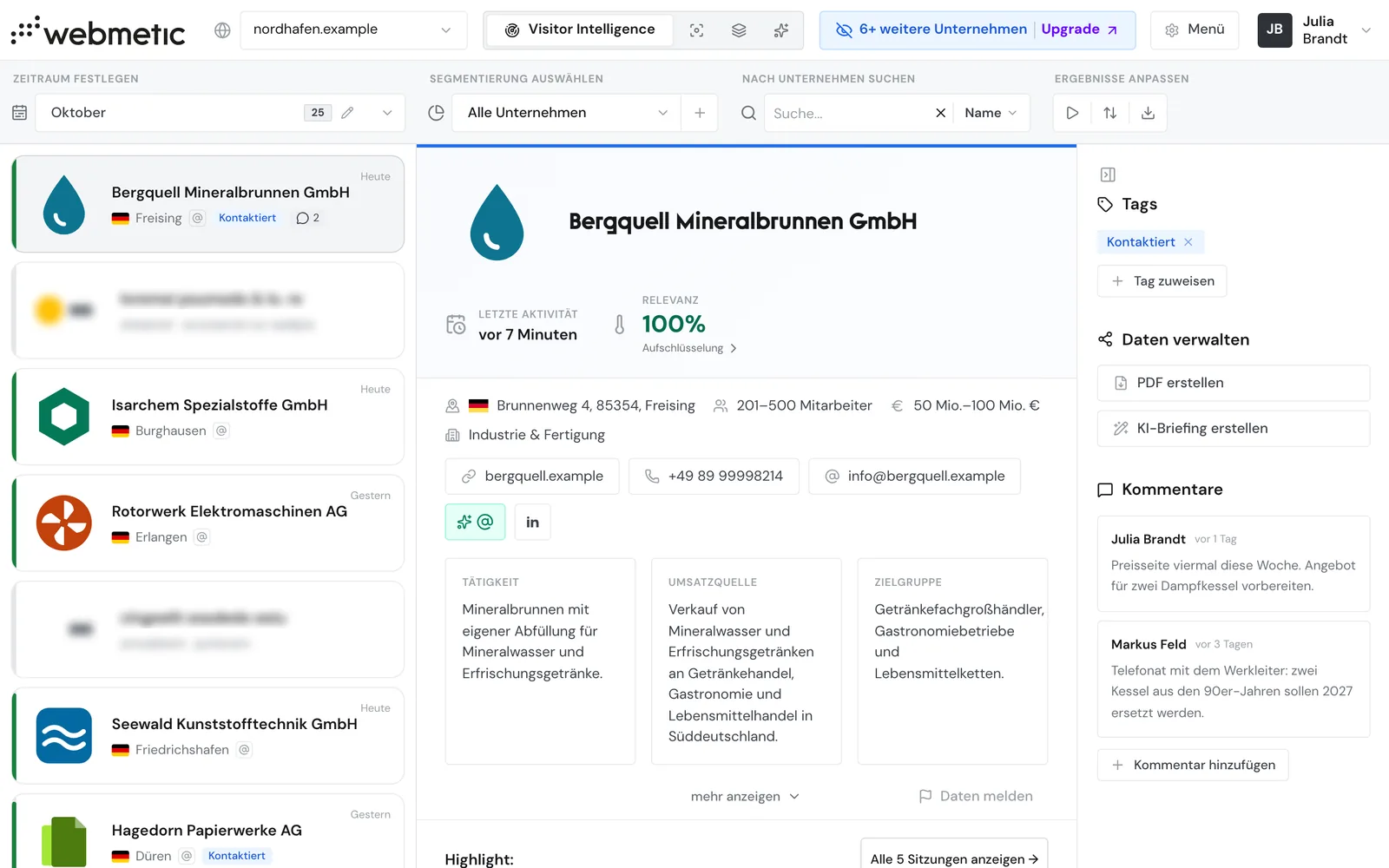Viewport: 1389px width, 868px height.
Task: Click the @ icon on Bergquell list card
Action: [198, 218]
